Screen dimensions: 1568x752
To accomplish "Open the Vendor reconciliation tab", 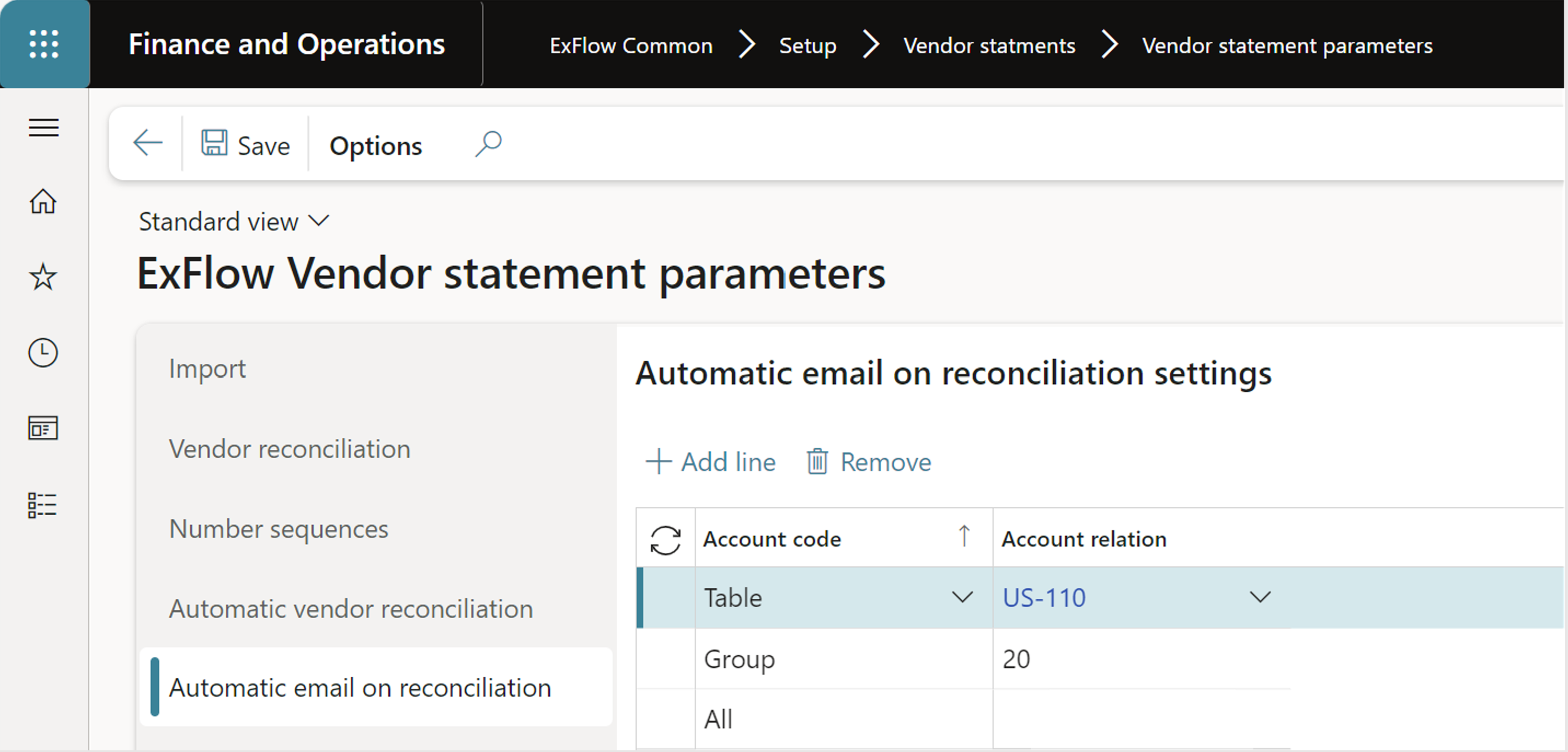I will (290, 449).
